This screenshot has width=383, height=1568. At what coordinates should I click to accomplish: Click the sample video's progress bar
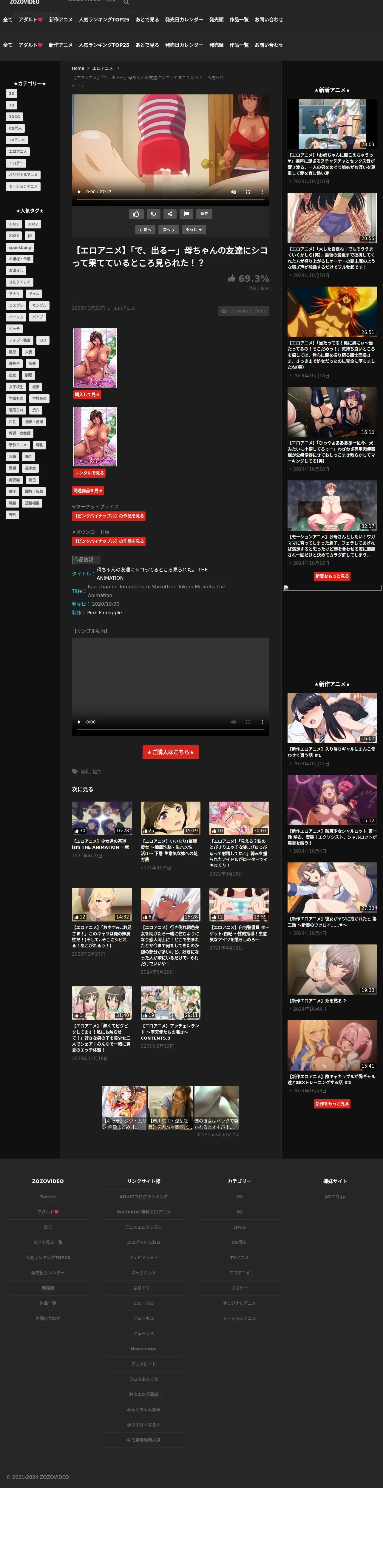pos(171,729)
